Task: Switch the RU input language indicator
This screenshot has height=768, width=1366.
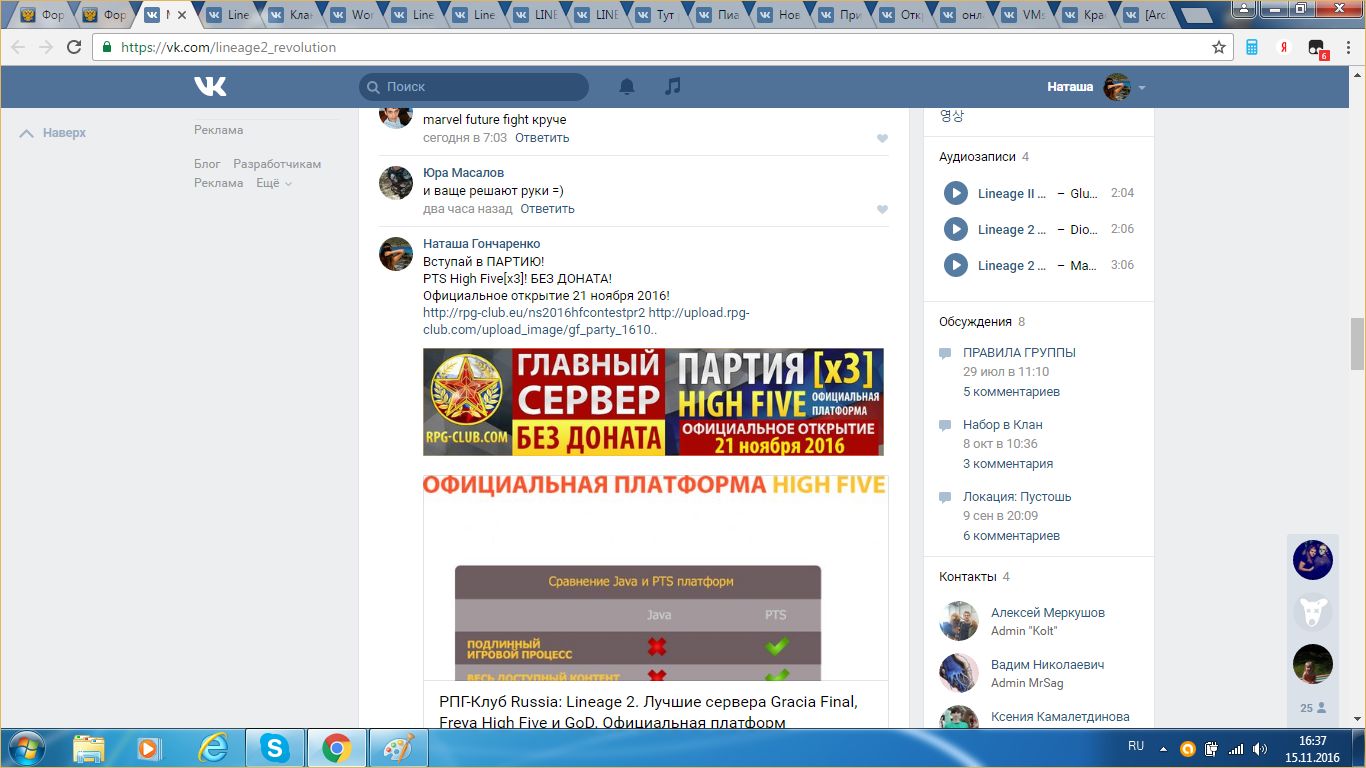Action: pos(1136,747)
